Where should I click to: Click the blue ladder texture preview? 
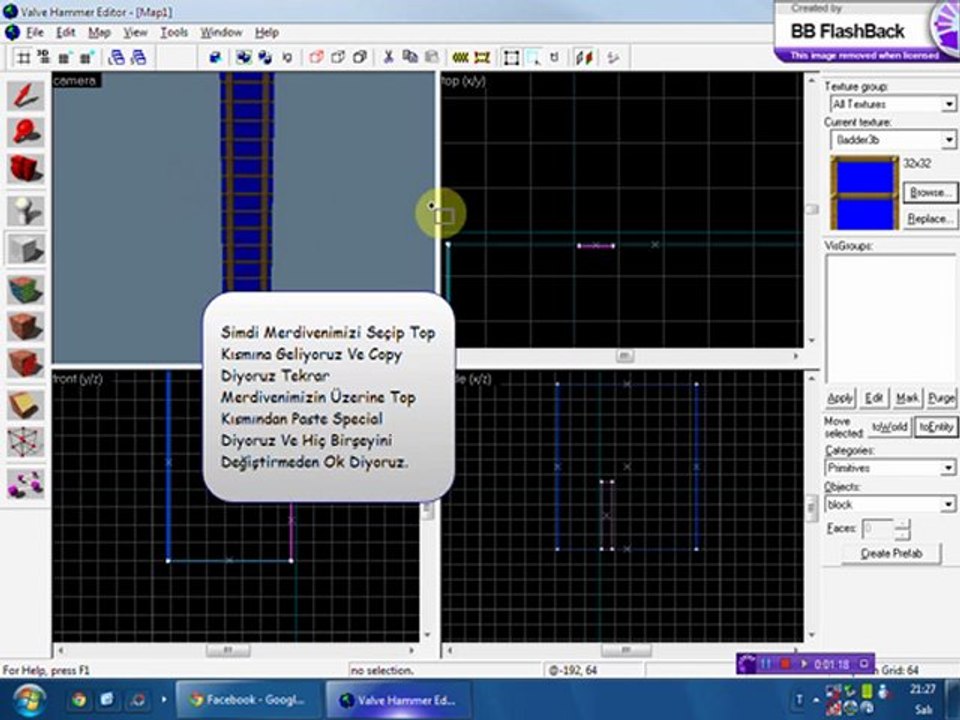tap(864, 193)
